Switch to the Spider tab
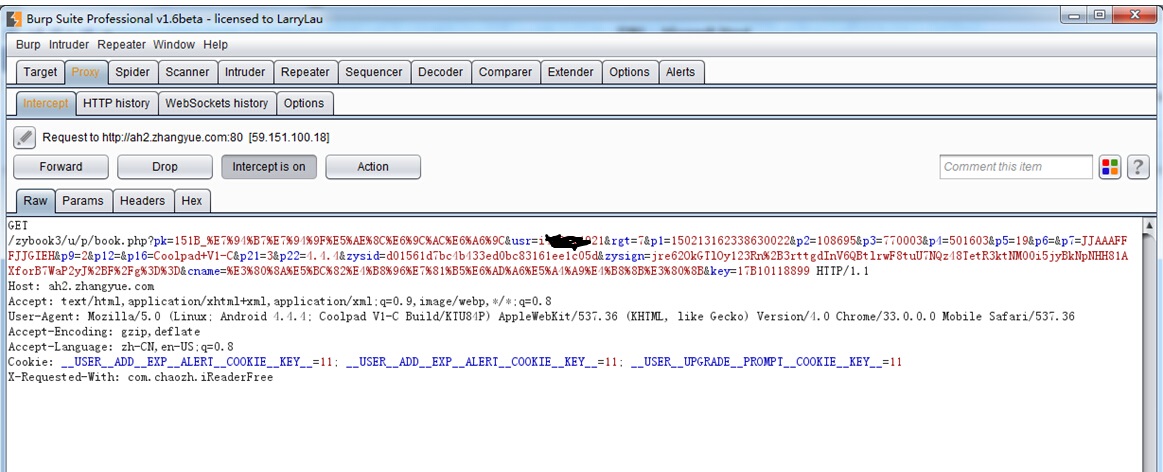This screenshot has height=472, width=1163. point(132,72)
